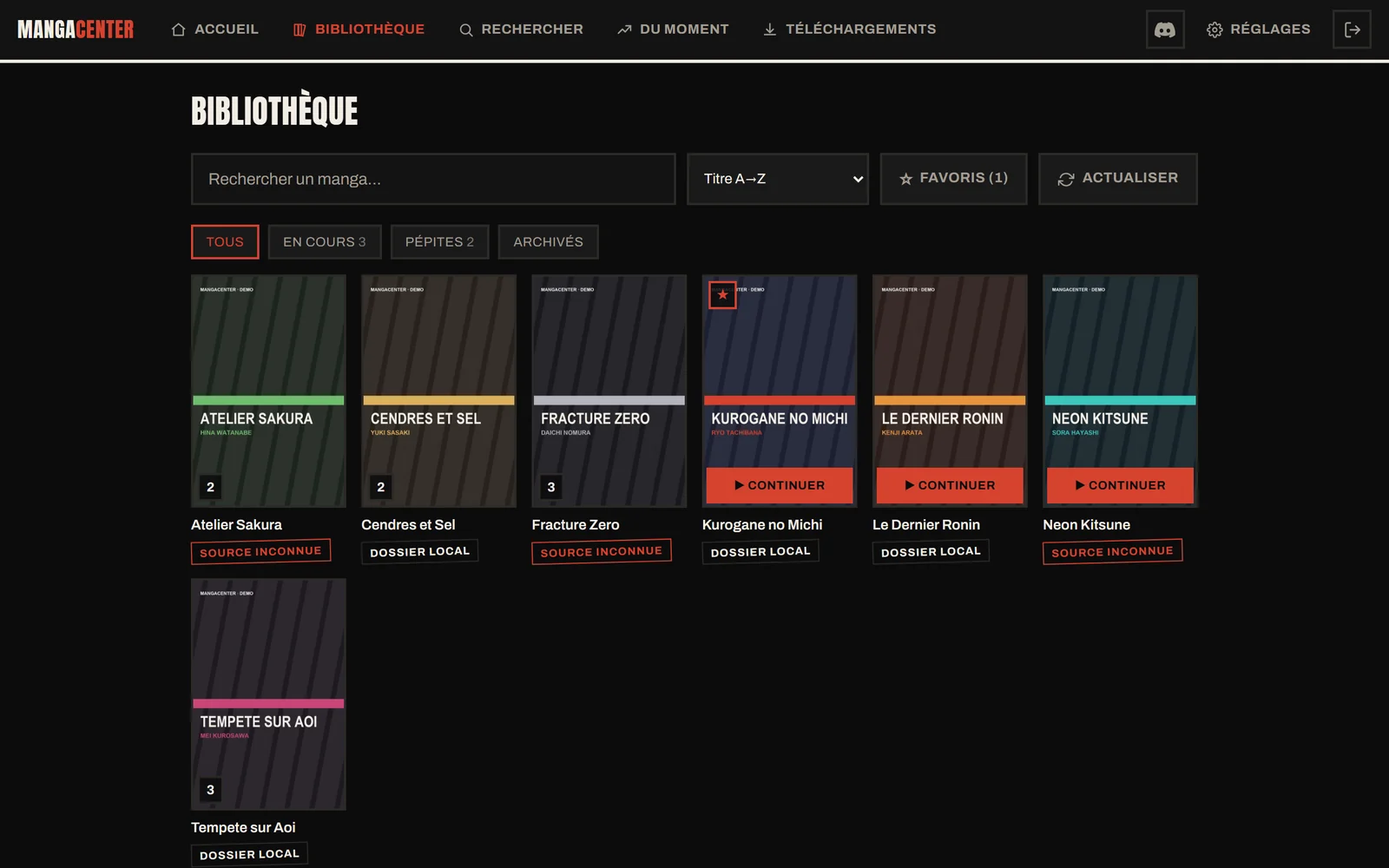Click Dossier local badge under Cendres et Sel

coord(419,552)
